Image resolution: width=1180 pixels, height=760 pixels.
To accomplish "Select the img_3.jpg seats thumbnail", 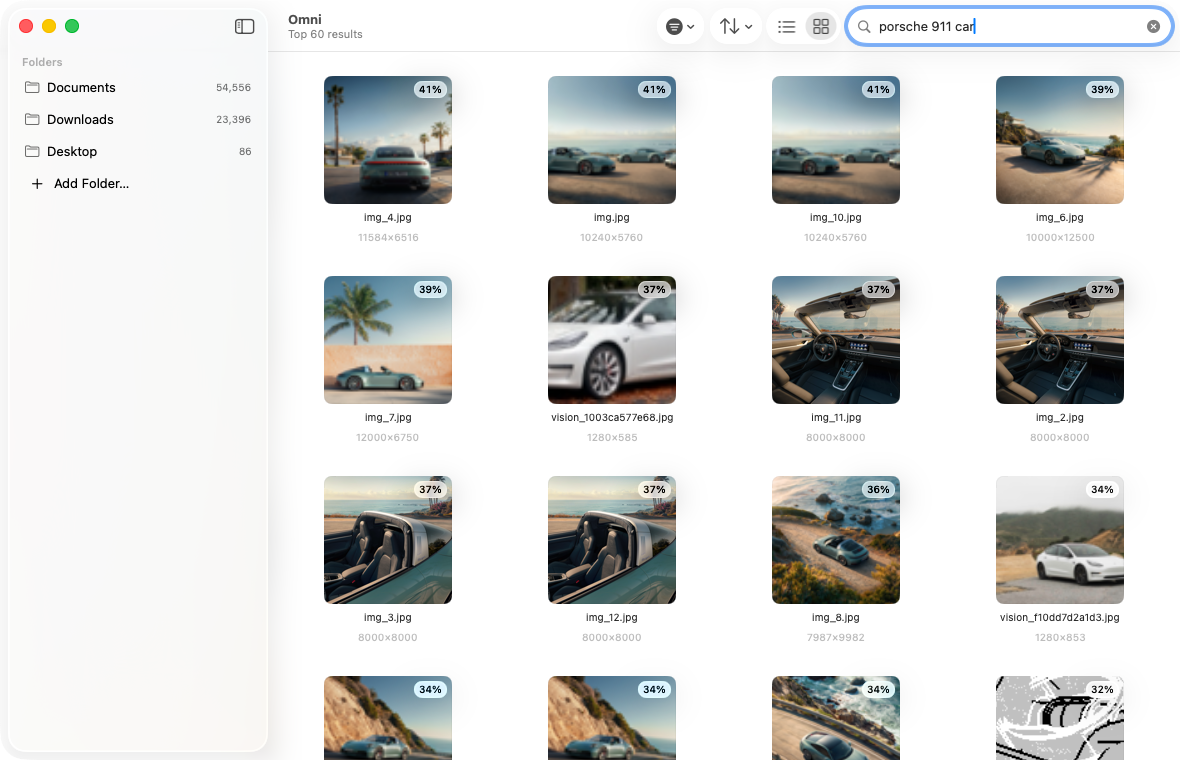I will 388,540.
